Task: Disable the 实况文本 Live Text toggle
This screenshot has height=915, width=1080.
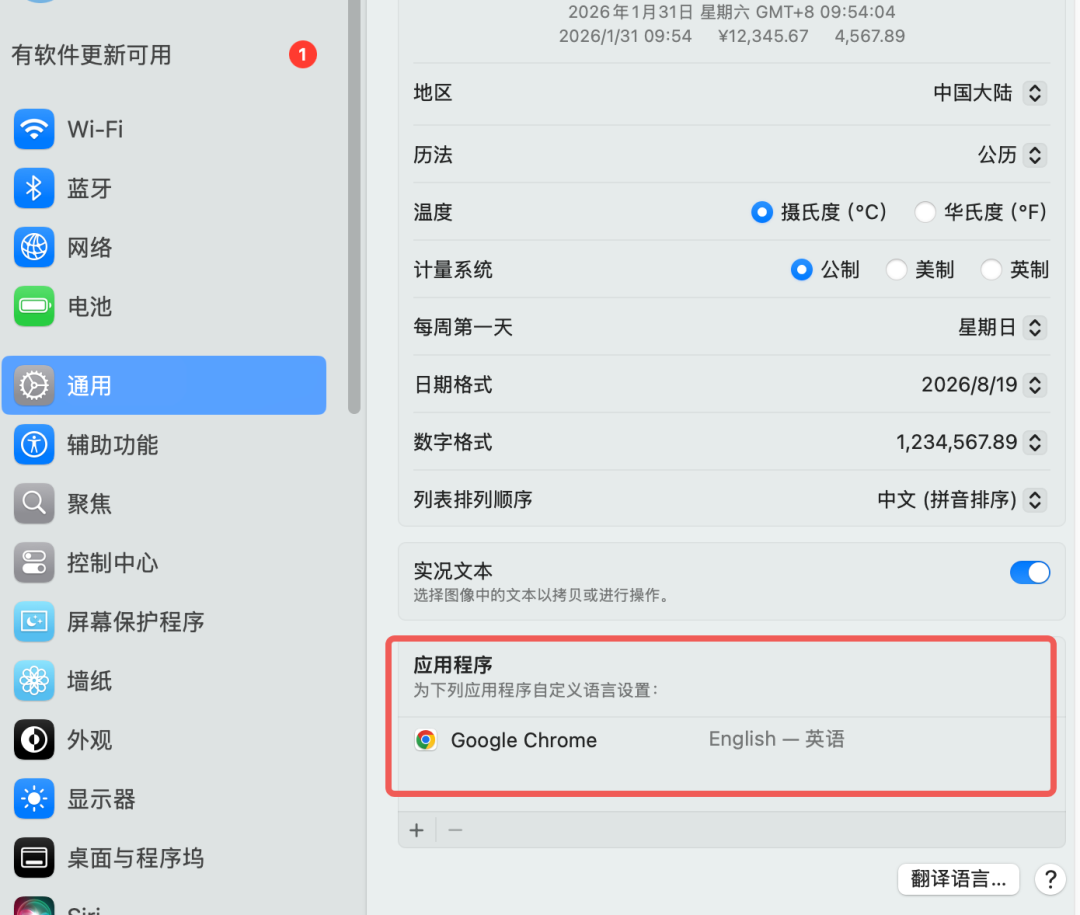Action: [1030, 572]
